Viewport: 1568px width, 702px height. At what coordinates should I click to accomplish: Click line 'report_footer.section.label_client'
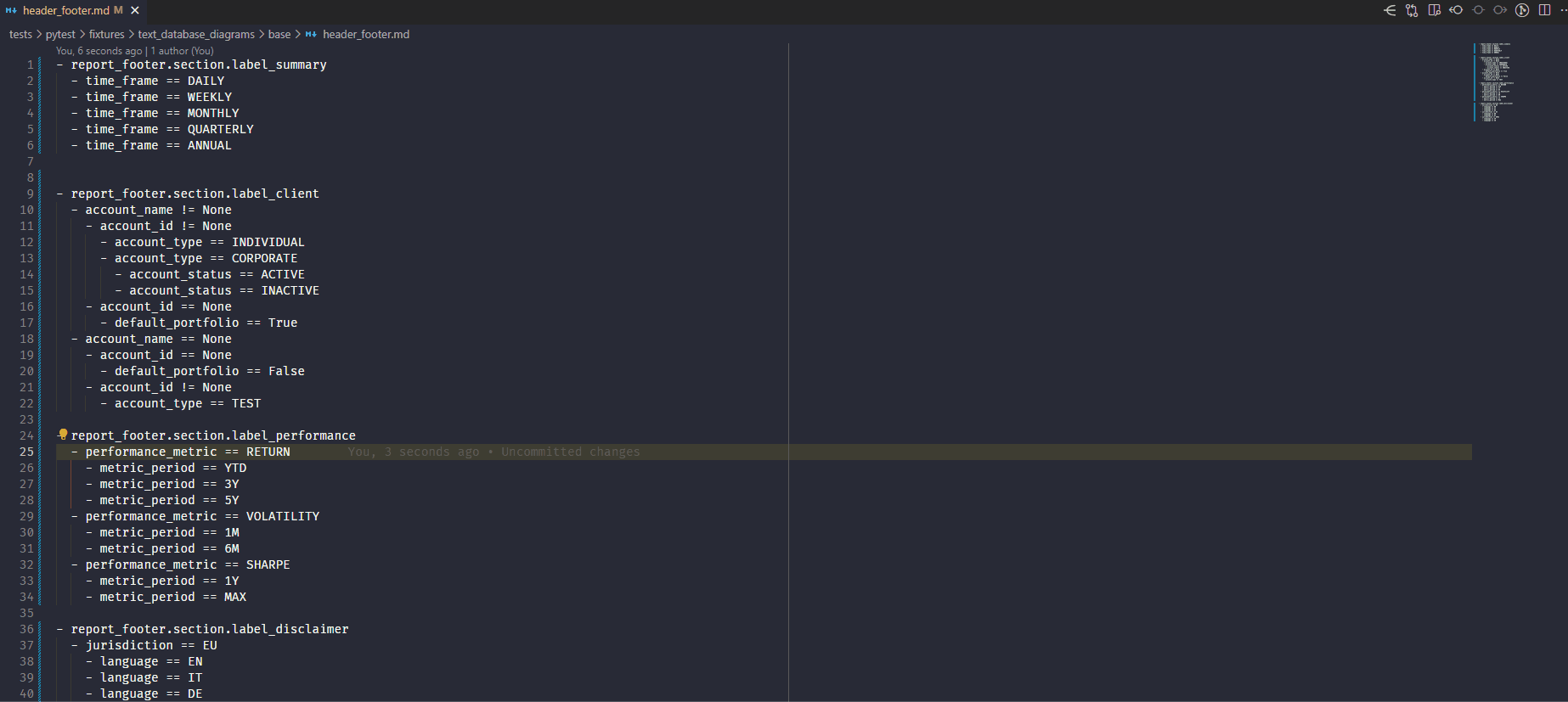[195, 194]
